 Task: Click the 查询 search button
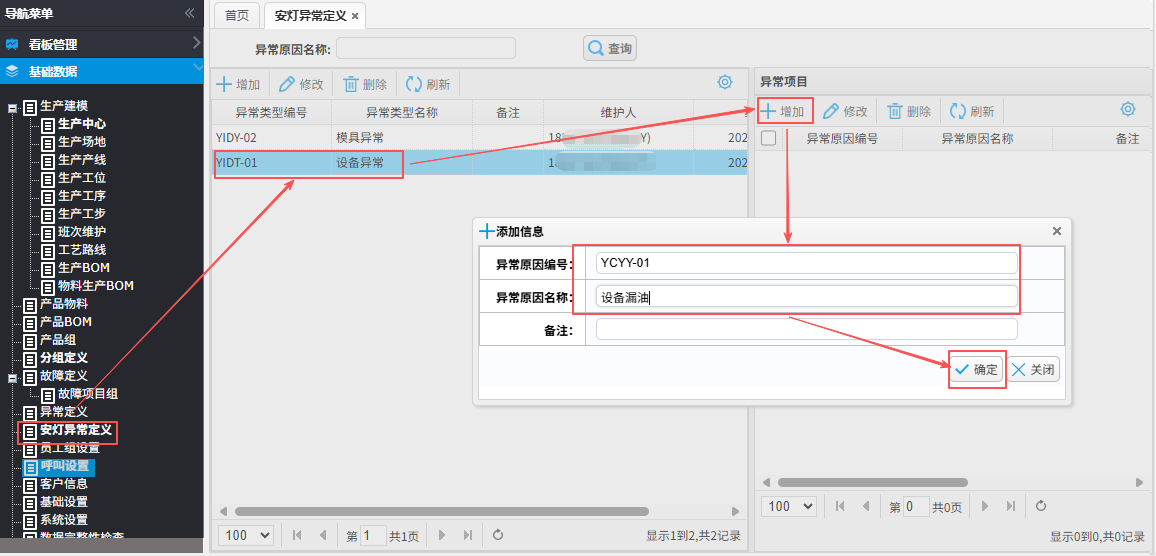pos(610,48)
